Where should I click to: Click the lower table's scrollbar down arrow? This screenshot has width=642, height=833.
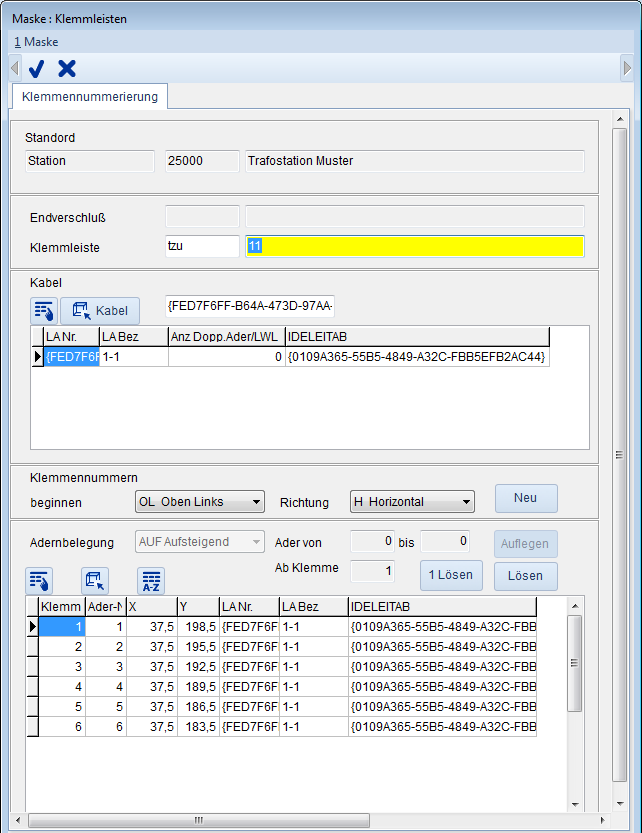[x=575, y=805]
